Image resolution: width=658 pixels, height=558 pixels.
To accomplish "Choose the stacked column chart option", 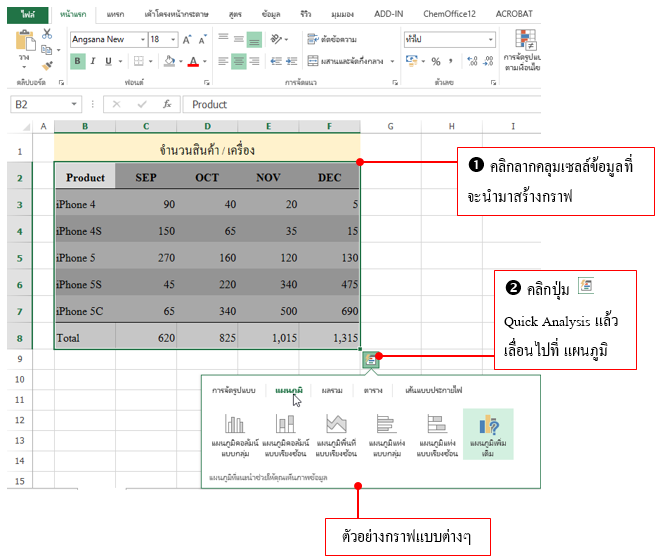I will pyautogui.click(x=284, y=431).
